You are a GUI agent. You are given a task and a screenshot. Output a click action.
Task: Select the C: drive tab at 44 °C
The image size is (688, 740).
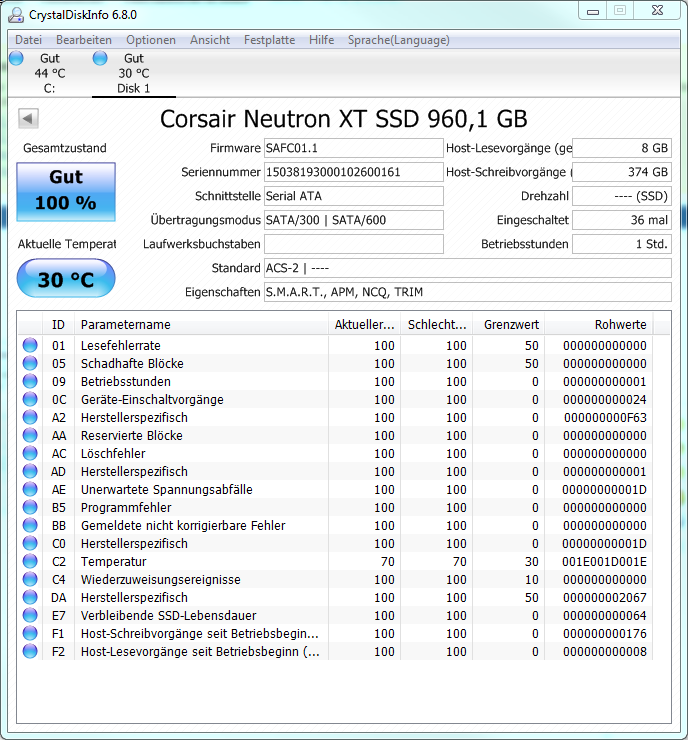click(x=50, y=73)
